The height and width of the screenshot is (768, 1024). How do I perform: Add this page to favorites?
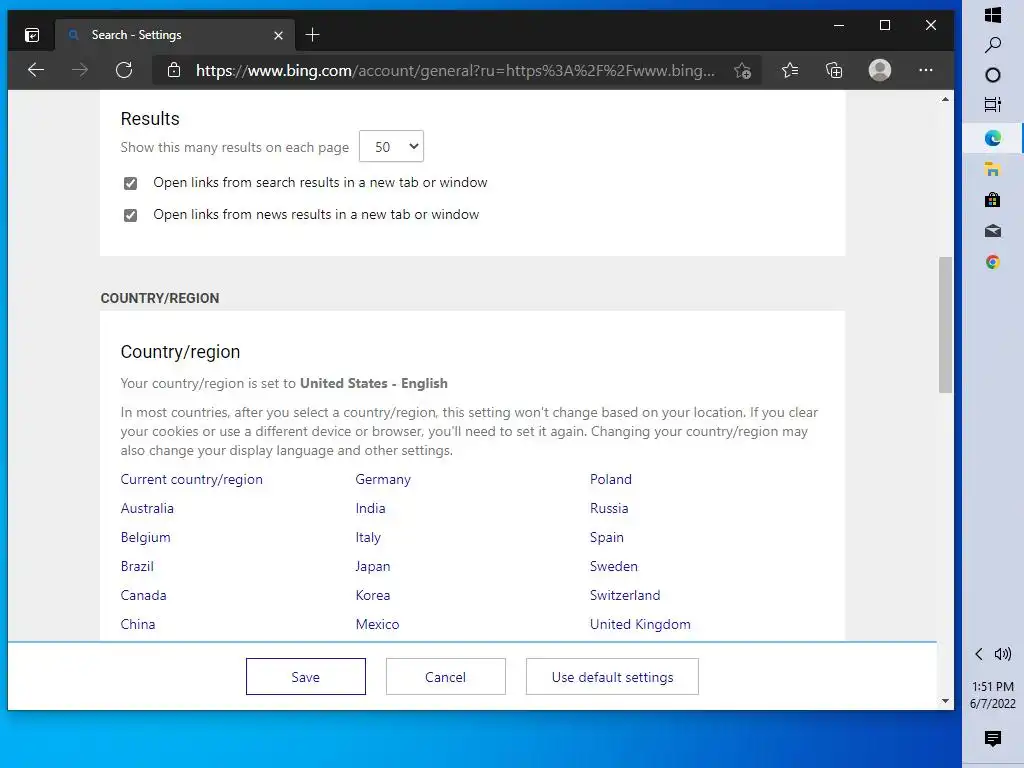point(742,71)
